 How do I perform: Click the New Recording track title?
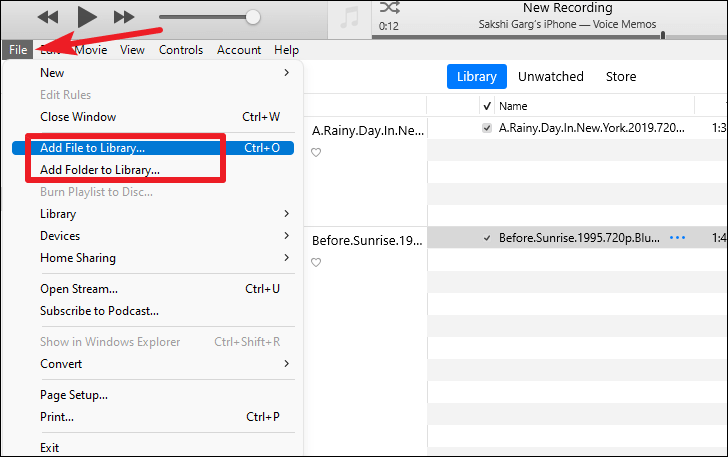click(567, 7)
